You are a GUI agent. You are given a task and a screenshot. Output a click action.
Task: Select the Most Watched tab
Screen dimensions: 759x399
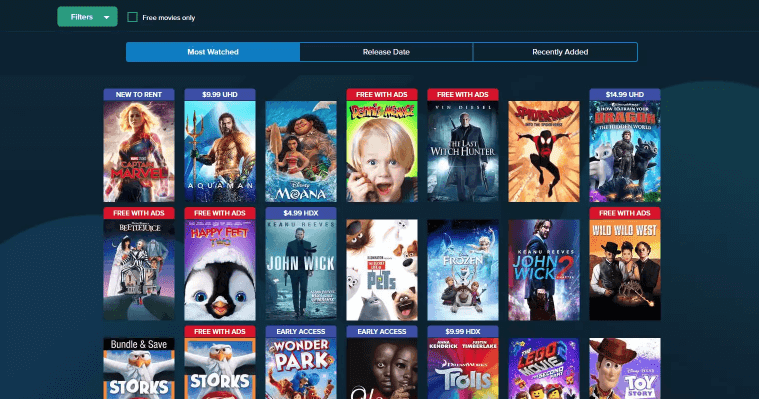click(x=213, y=52)
